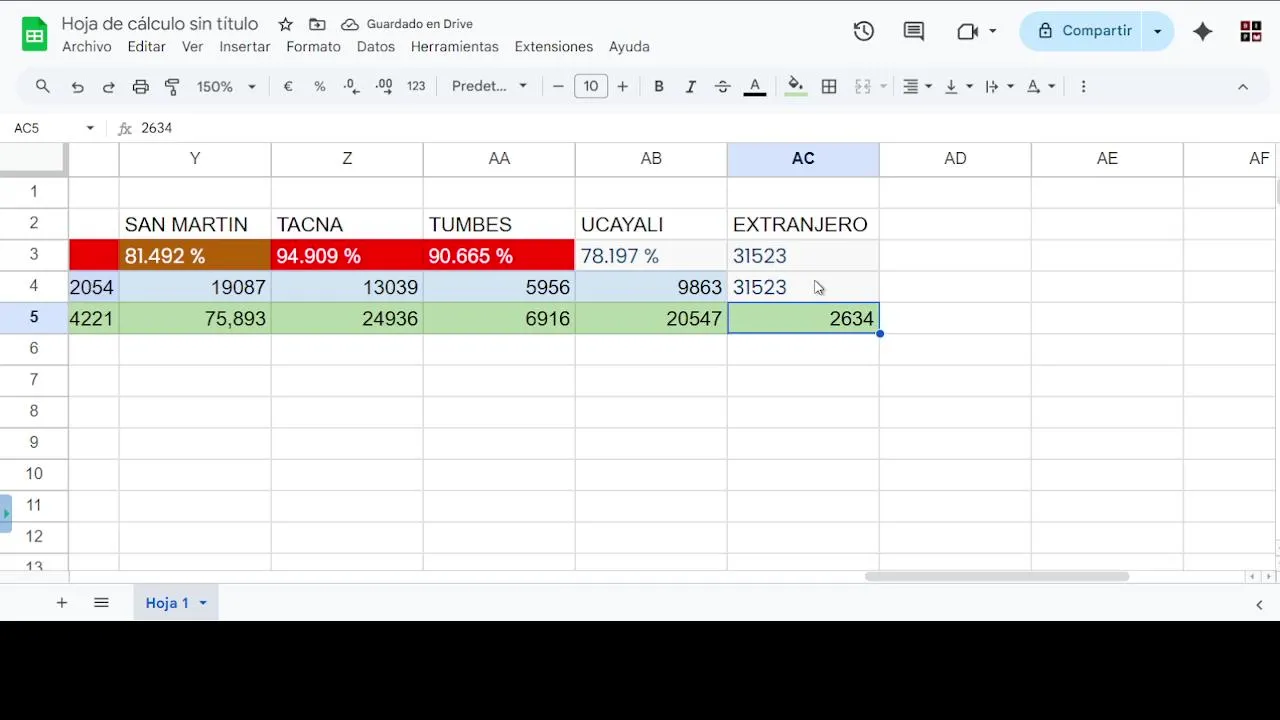Toggle strikethrough formatting
1280x720 pixels.
[723, 87]
